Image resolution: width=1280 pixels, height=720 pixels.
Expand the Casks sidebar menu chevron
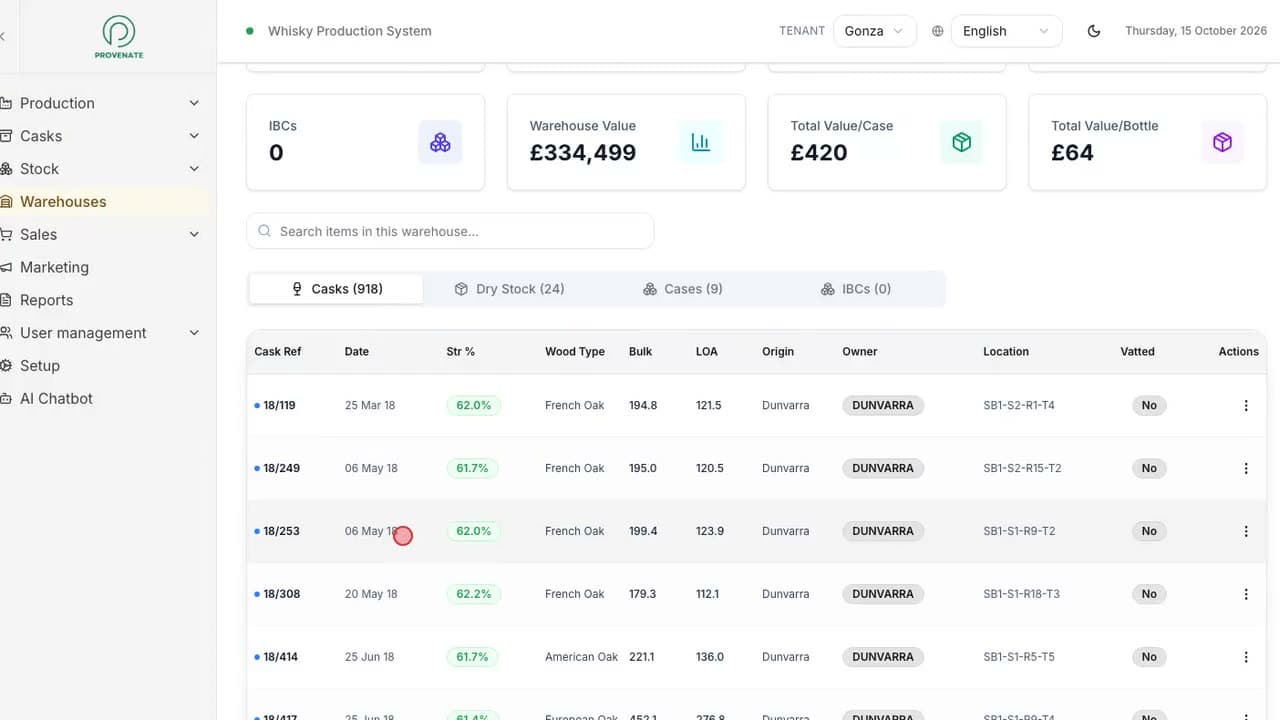[x=194, y=136]
